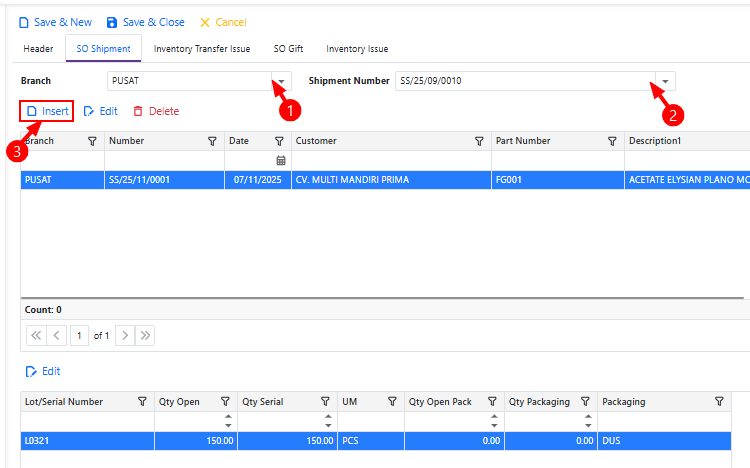Click the DUS packaging cell
Image resolution: width=750 pixels, height=468 pixels.
point(664,441)
